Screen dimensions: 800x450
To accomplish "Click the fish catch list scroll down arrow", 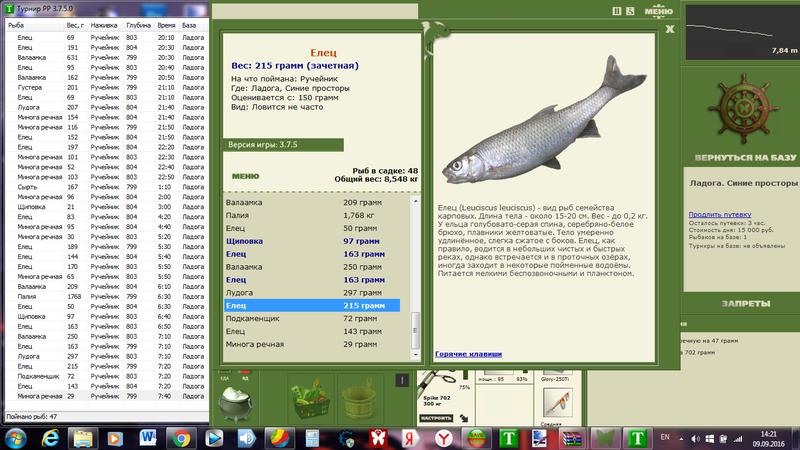I will [x=415, y=354].
